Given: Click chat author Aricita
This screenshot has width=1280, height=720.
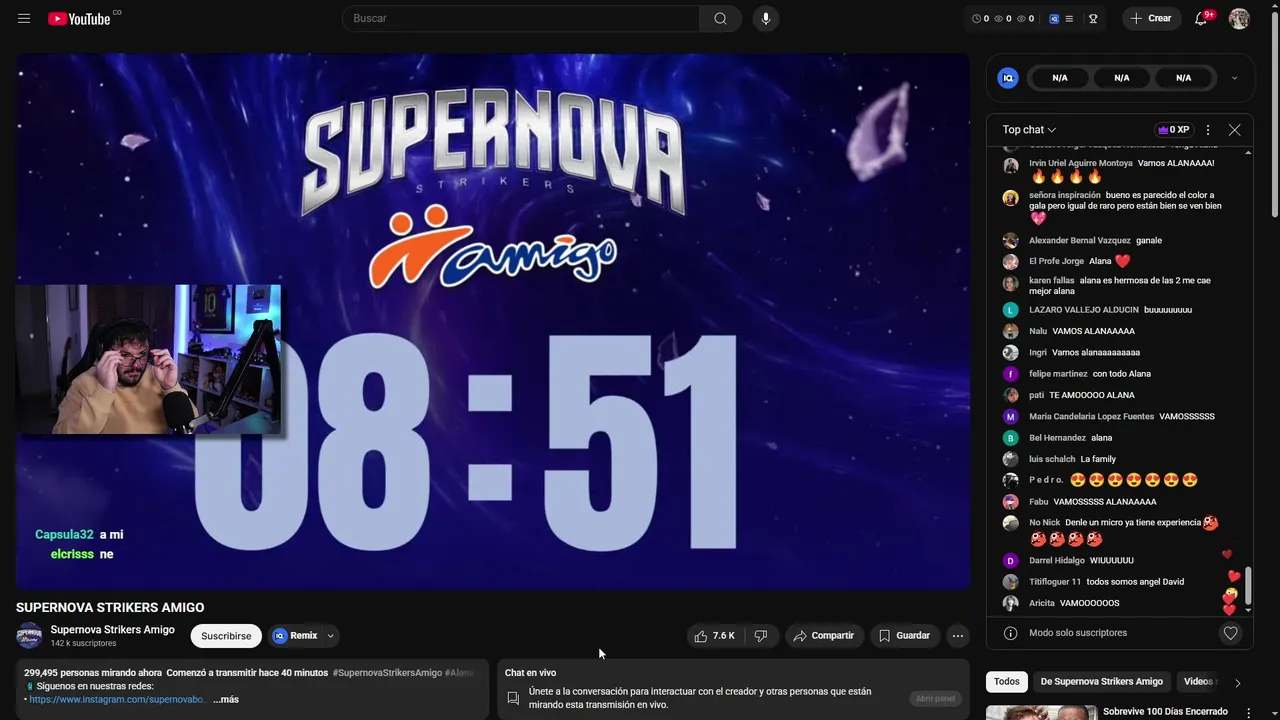Looking at the screenshot, I should 1042,603.
